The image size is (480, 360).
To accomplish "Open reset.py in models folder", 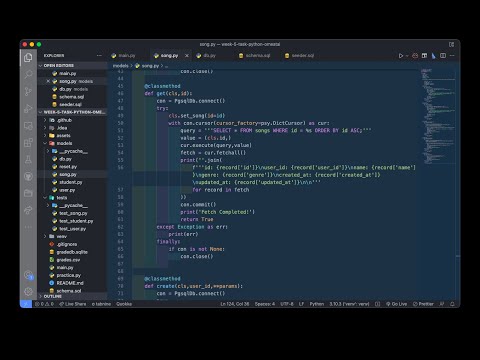I will [68, 167].
